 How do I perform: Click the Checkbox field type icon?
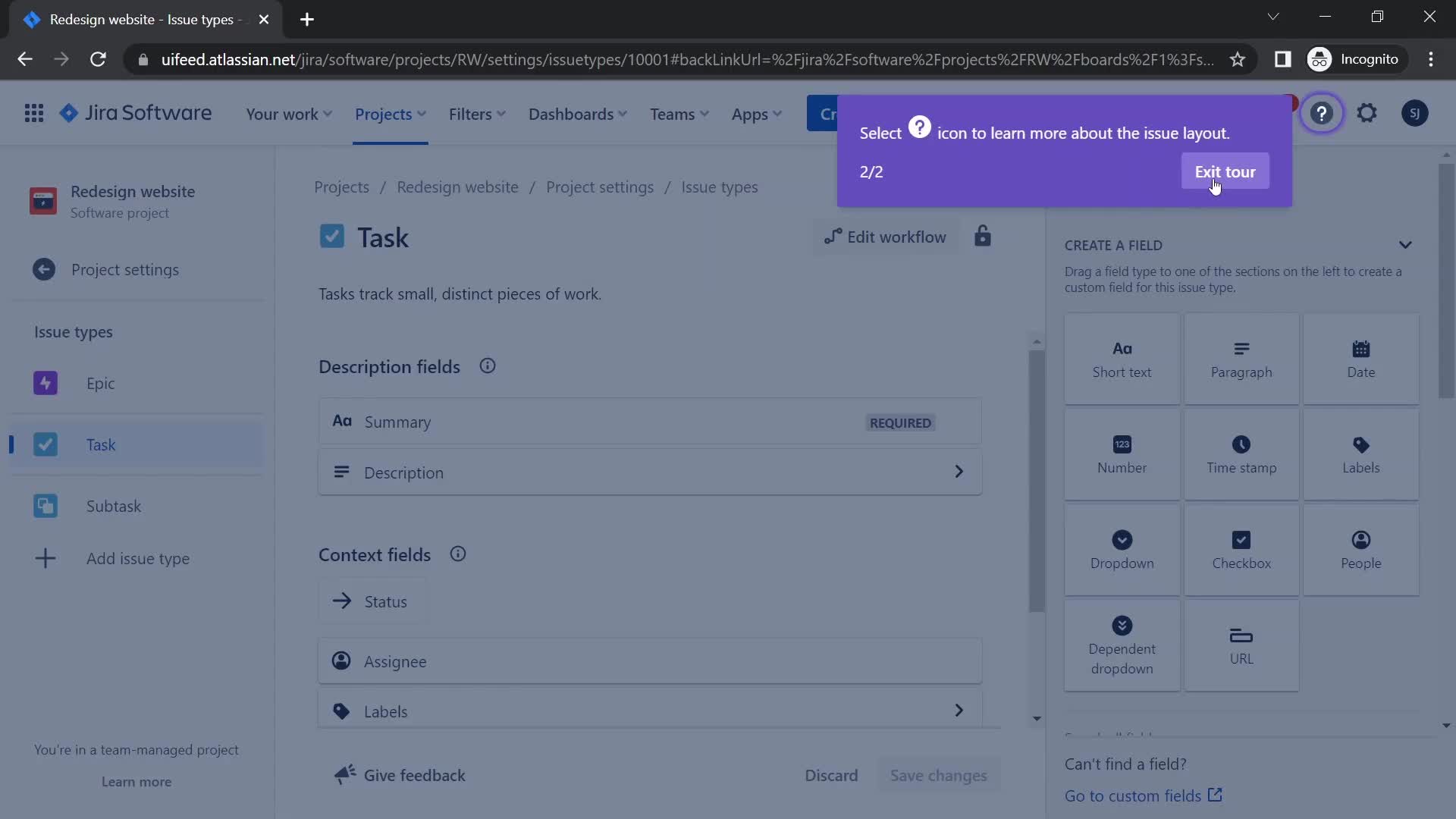1241,540
